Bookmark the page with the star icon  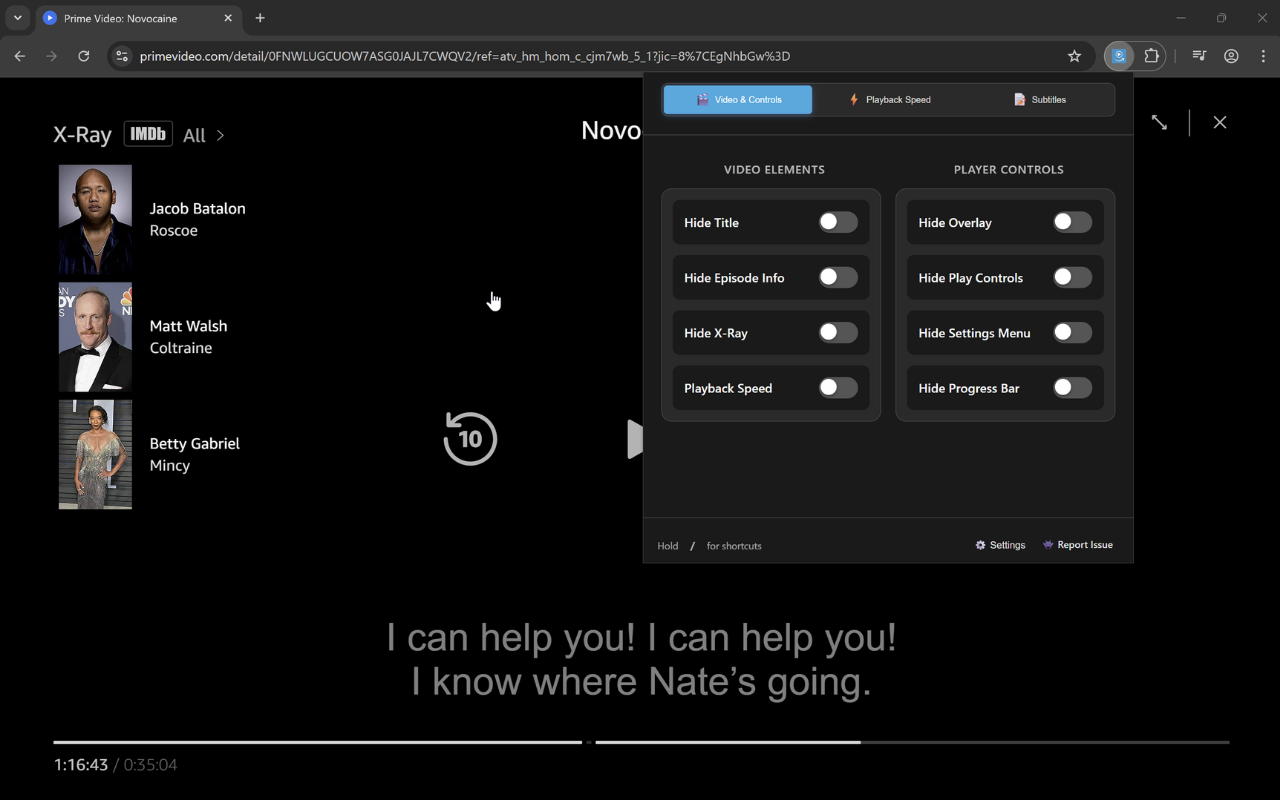click(x=1074, y=56)
